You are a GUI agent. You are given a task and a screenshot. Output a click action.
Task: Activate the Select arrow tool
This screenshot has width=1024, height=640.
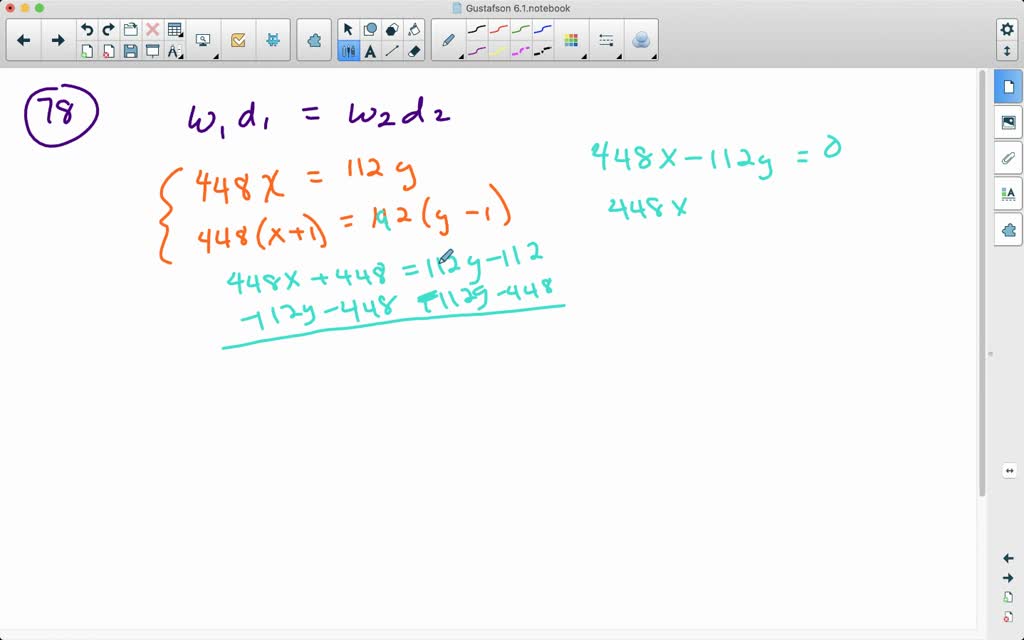point(349,30)
